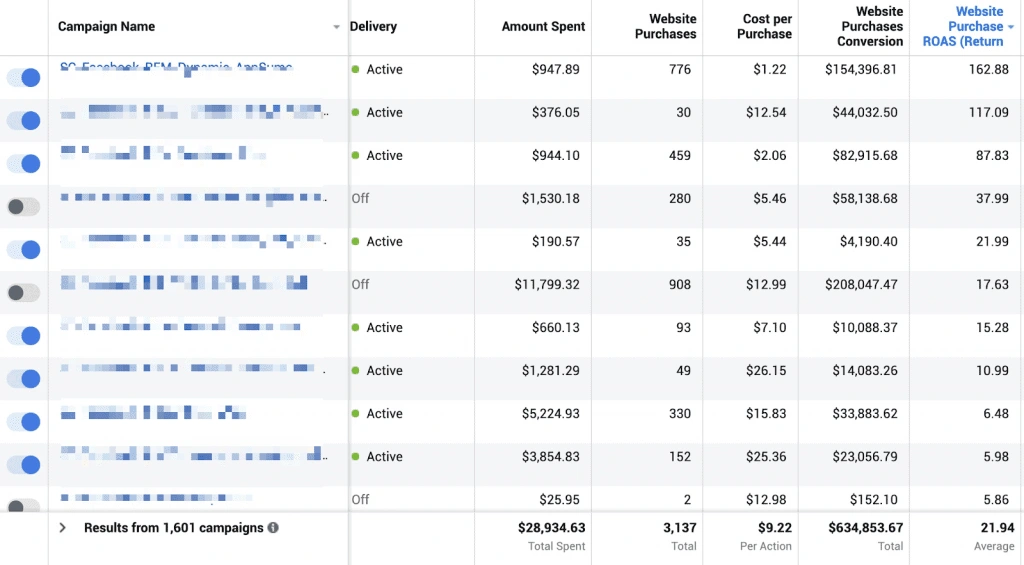Toggle the campaign with $190.57 spent
1024x565 pixels.
[x=24, y=250]
